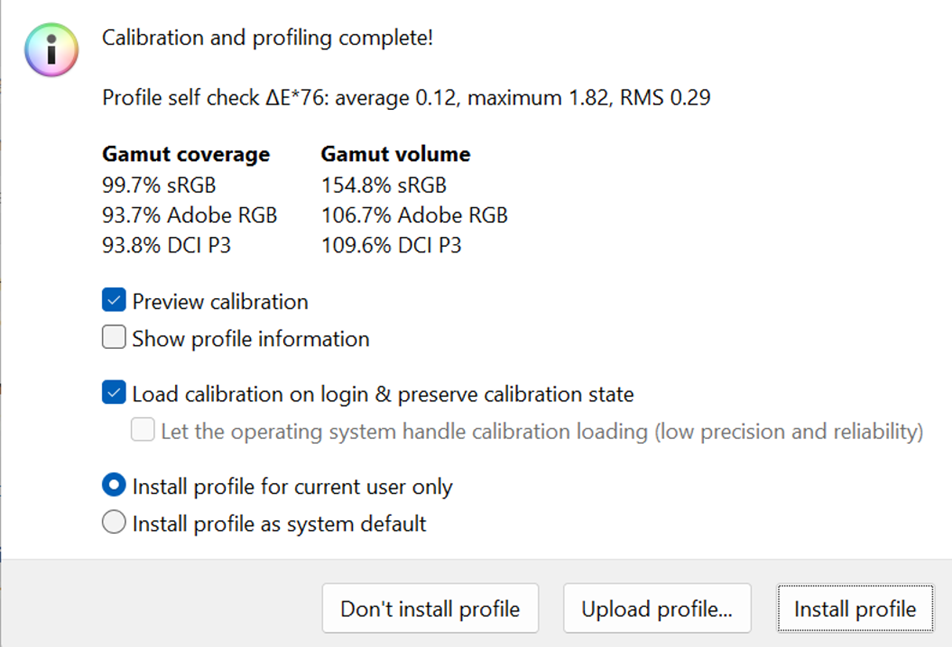The height and width of the screenshot is (647, 952).
Task: Open the Upload profile dialog
Action: (656, 609)
